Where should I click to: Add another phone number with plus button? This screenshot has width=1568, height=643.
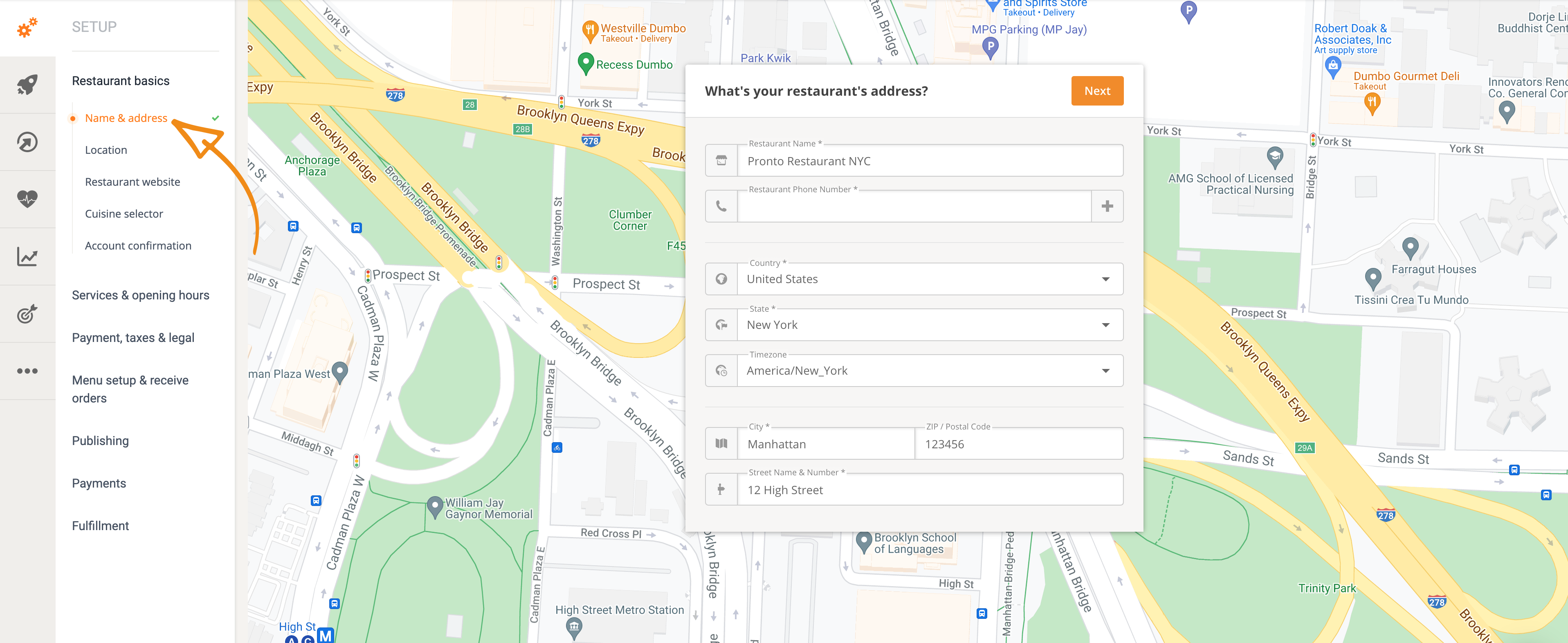coord(1107,207)
